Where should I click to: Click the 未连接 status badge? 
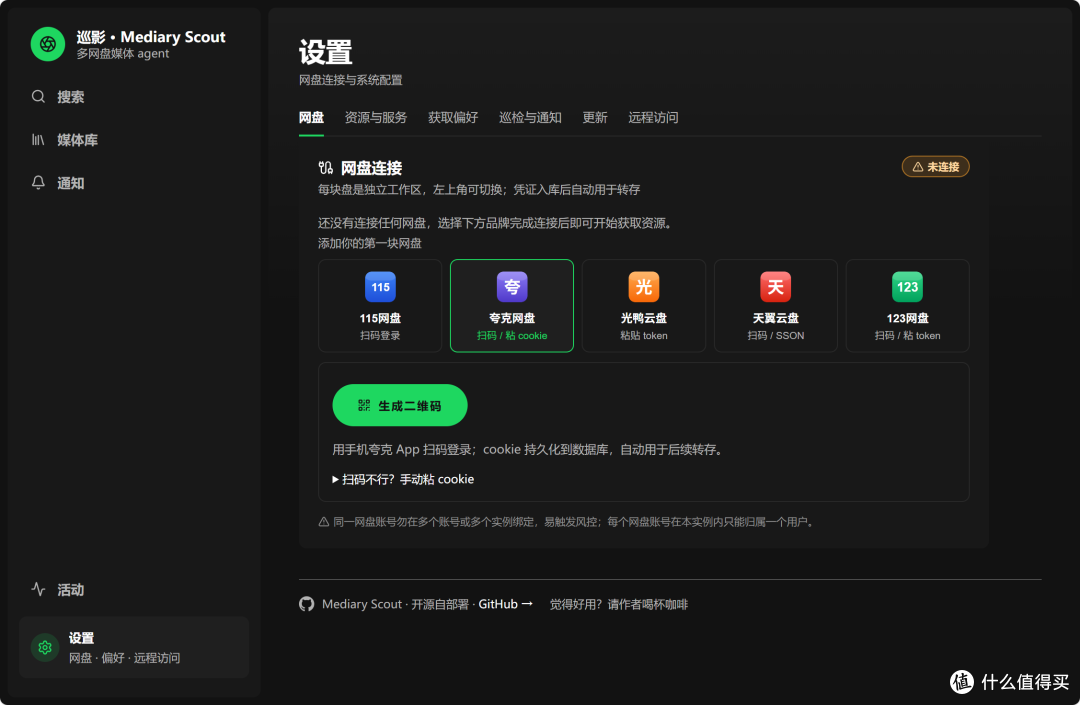coord(935,167)
